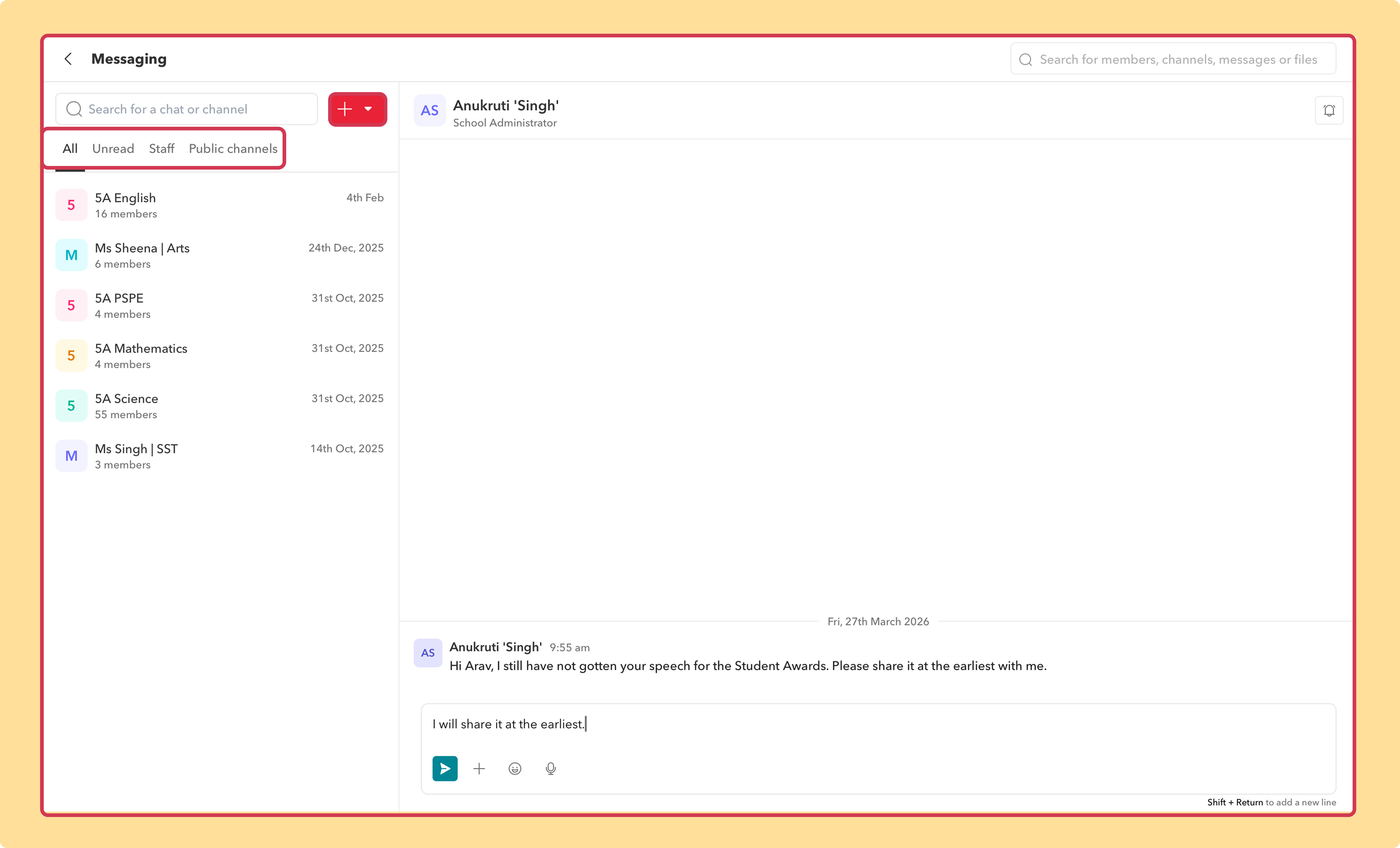
Task: Click the Messaging page title
Action: (129, 59)
